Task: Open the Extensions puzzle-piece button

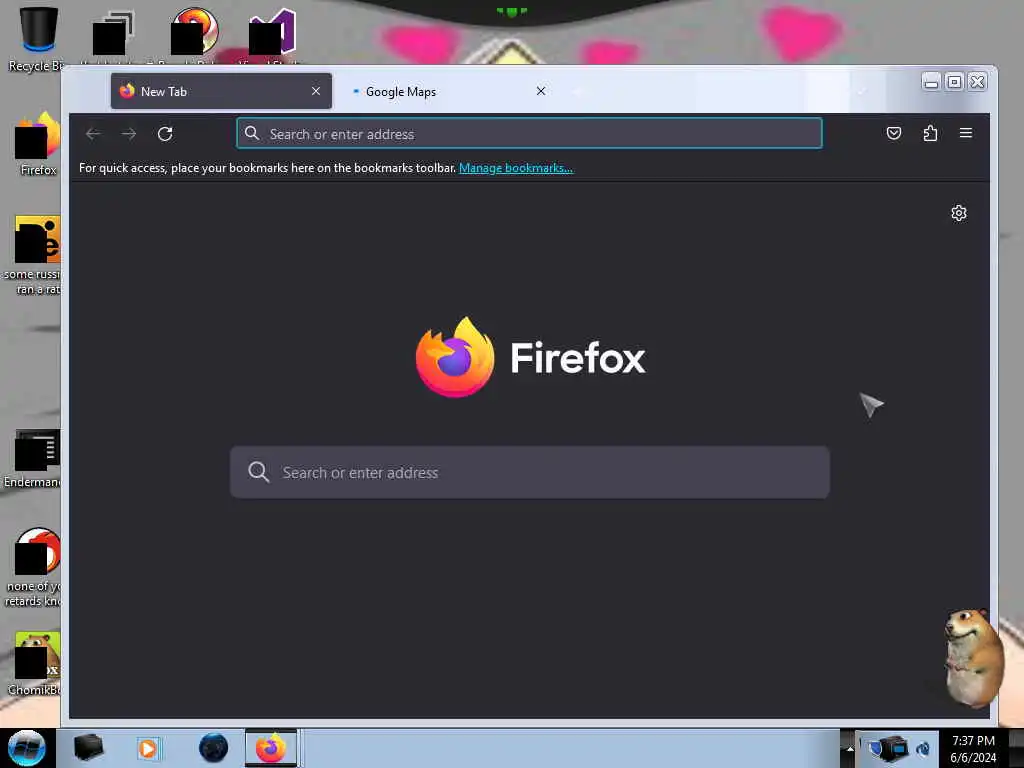Action: (930, 133)
